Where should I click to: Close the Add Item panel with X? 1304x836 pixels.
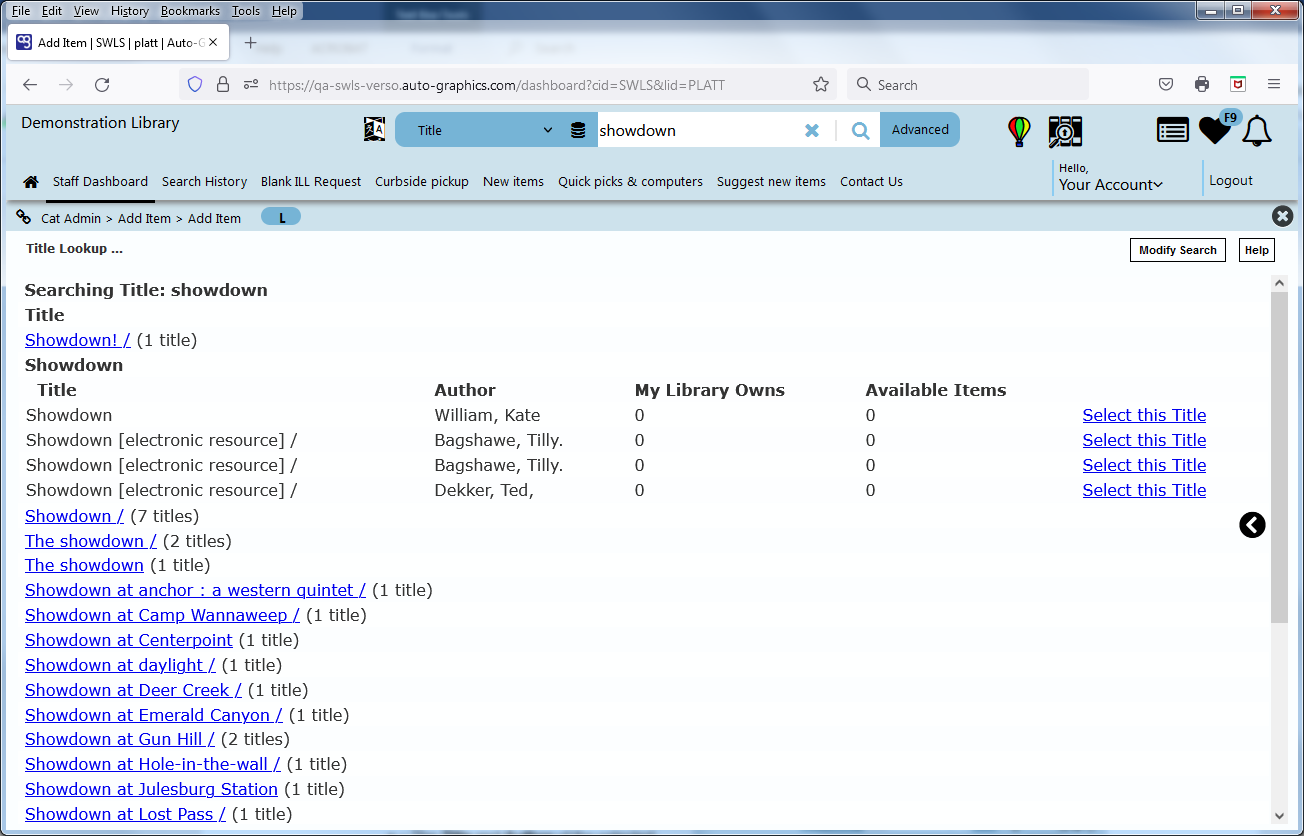(1282, 216)
